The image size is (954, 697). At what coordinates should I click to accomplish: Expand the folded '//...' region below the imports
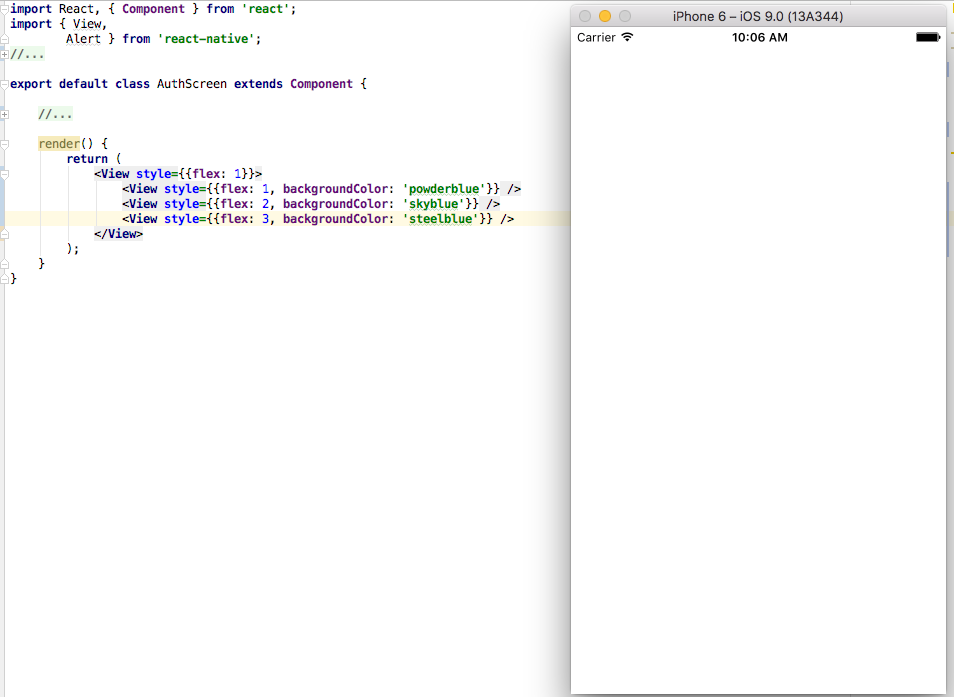(4, 54)
